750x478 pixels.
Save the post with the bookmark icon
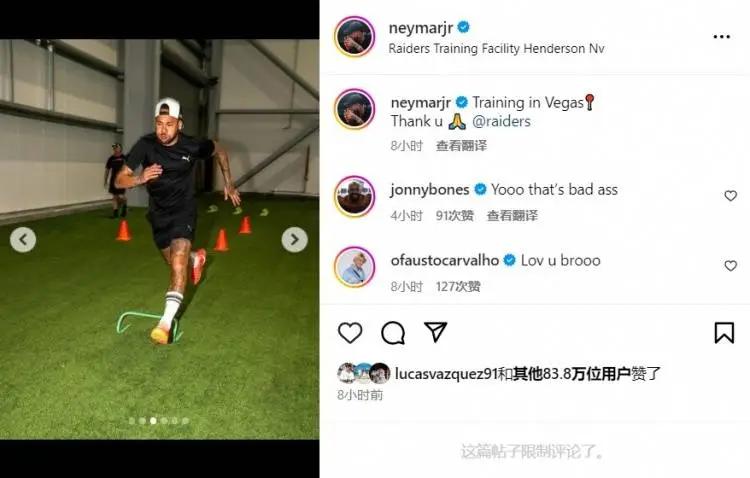724,333
